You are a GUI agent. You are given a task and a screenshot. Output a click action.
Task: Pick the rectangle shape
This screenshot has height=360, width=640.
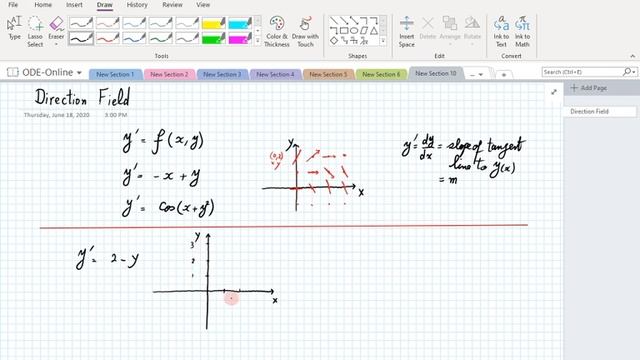click(x=344, y=31)
